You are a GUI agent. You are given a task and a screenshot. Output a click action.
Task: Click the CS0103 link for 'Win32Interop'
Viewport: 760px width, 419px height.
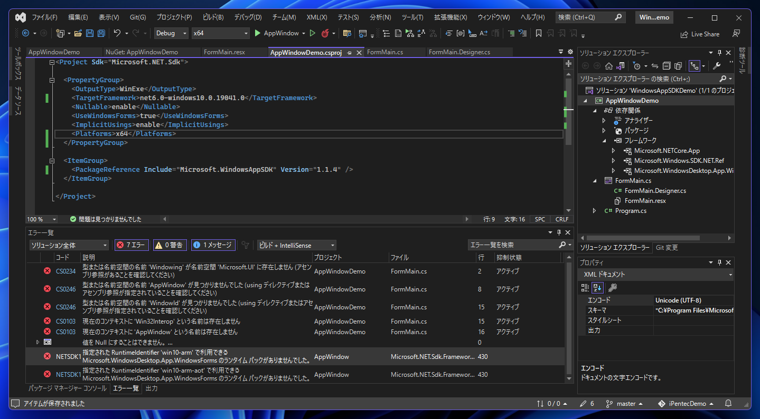[65, 322]
